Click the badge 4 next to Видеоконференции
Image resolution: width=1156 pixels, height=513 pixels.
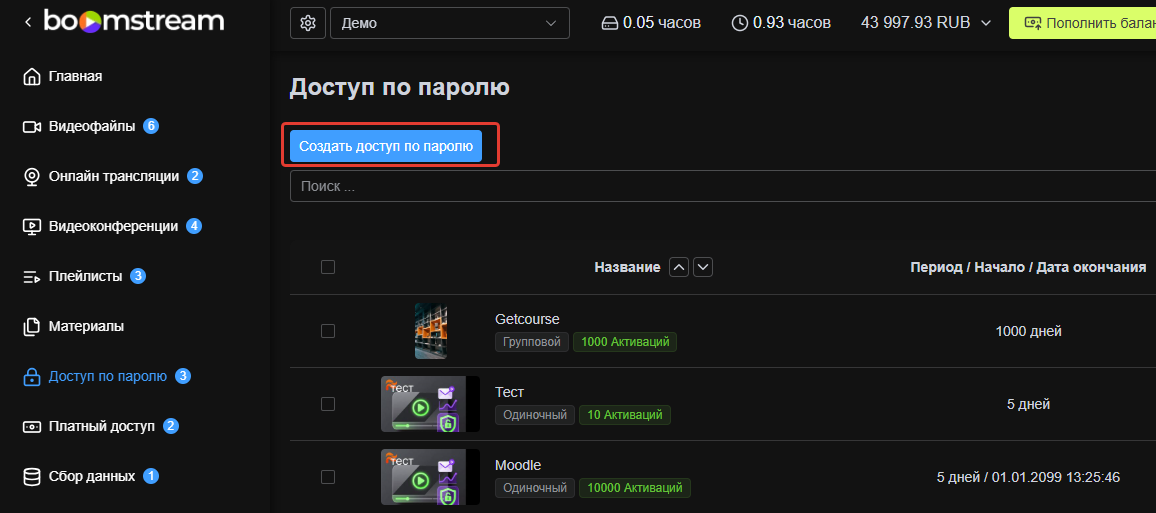194,226
